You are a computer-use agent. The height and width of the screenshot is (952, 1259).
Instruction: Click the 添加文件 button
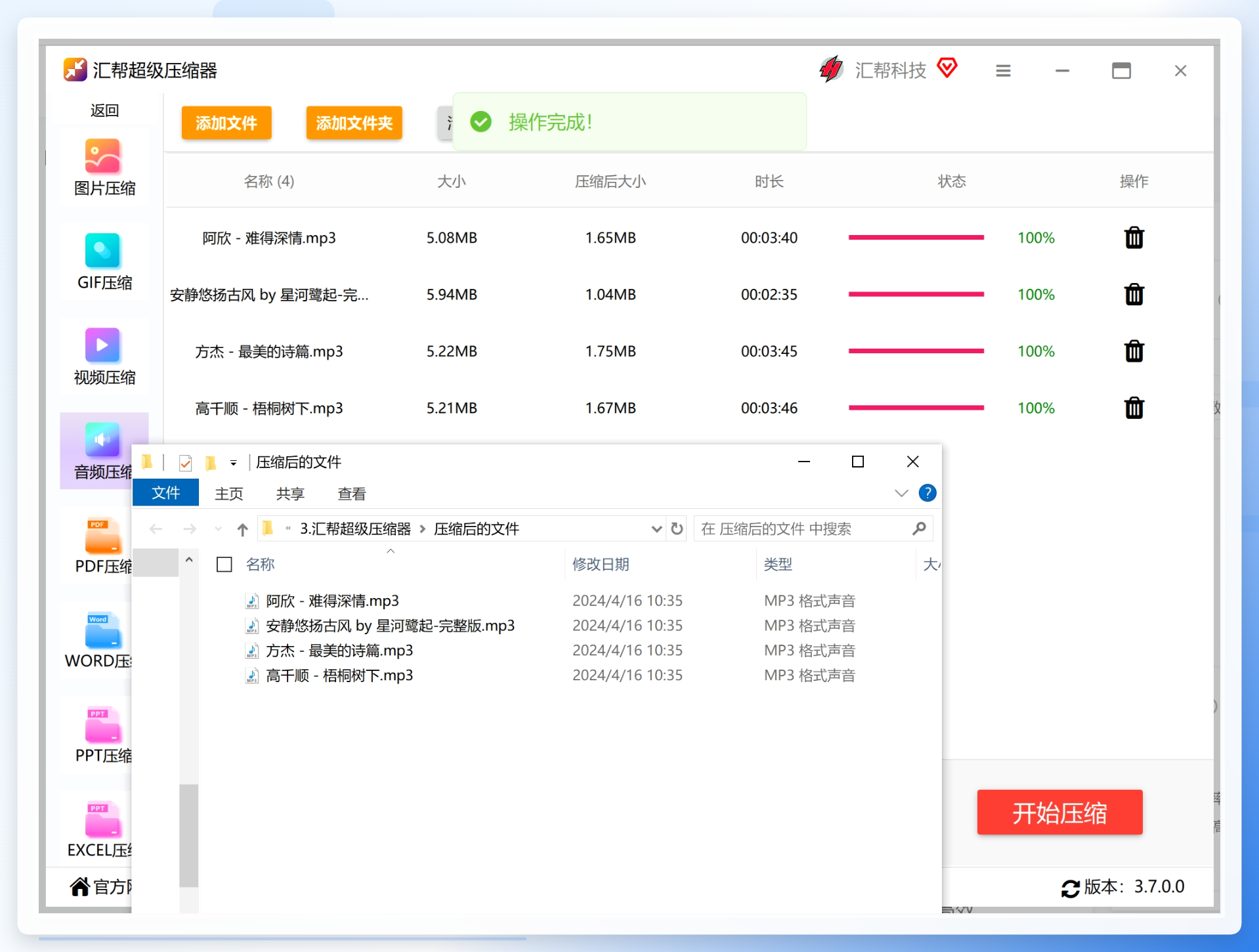(226, 123)
